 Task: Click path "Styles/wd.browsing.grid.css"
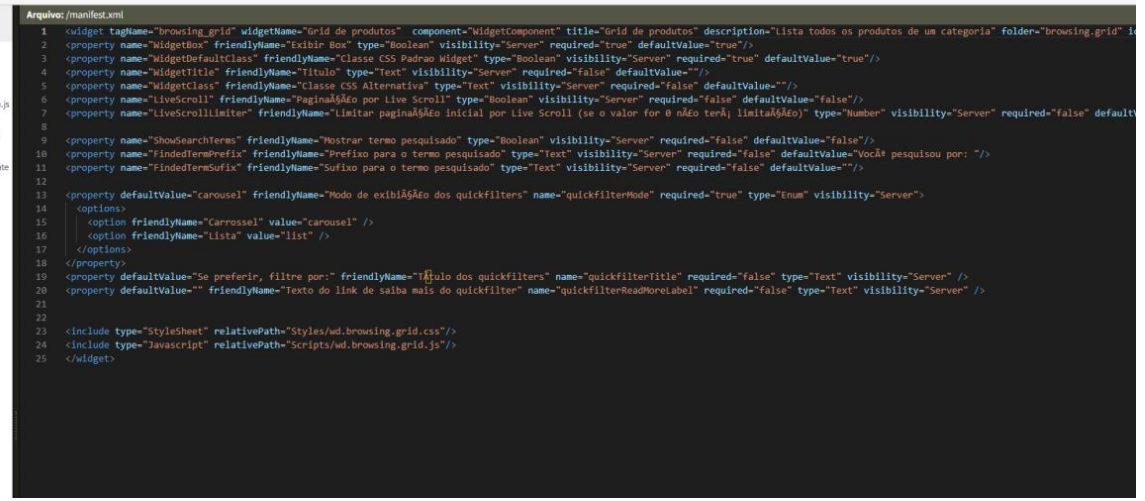(364, 332)
